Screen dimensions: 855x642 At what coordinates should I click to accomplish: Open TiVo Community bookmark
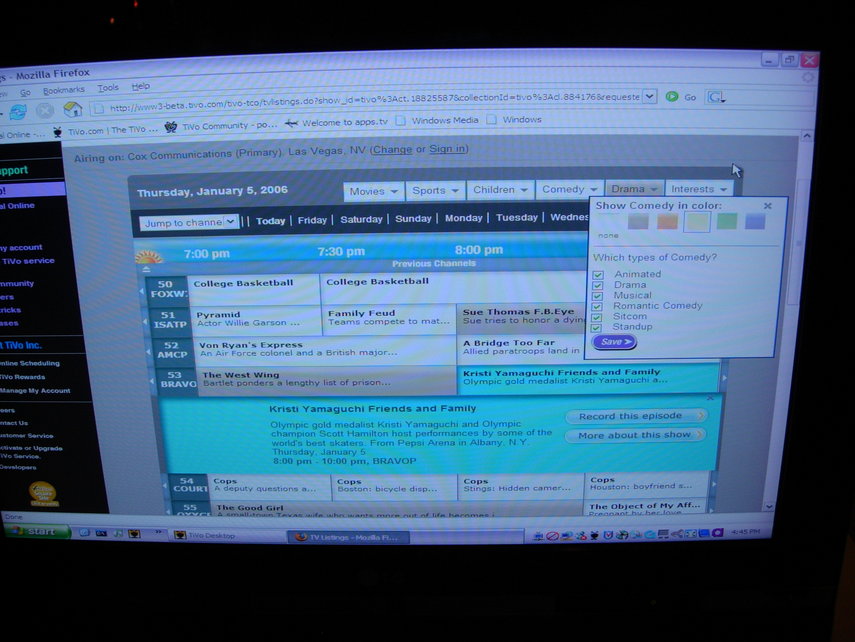pos(221,126)
